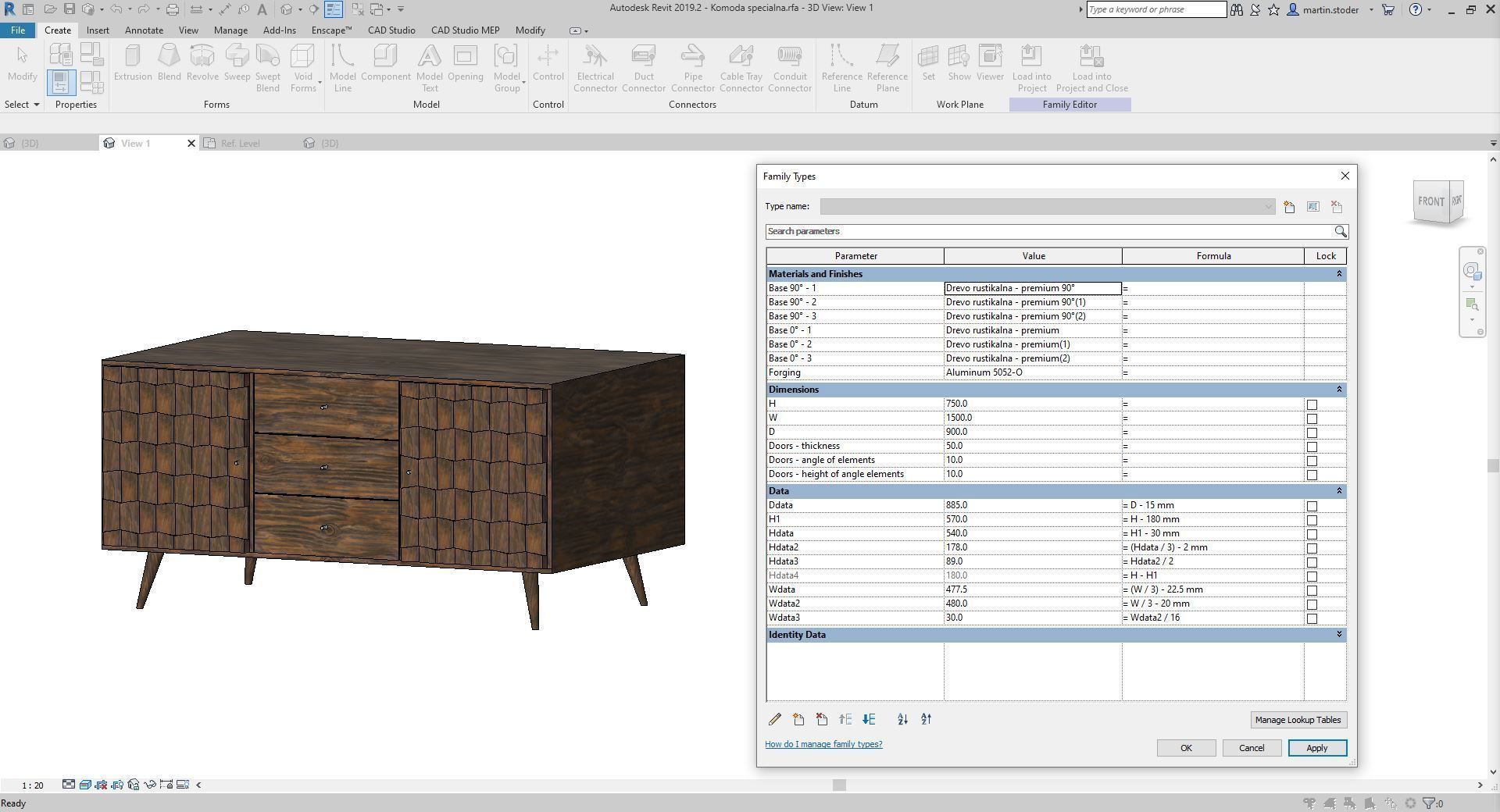Create a new family type
This screenshot has height=812, width=1500.
[x=1289, y=206]
